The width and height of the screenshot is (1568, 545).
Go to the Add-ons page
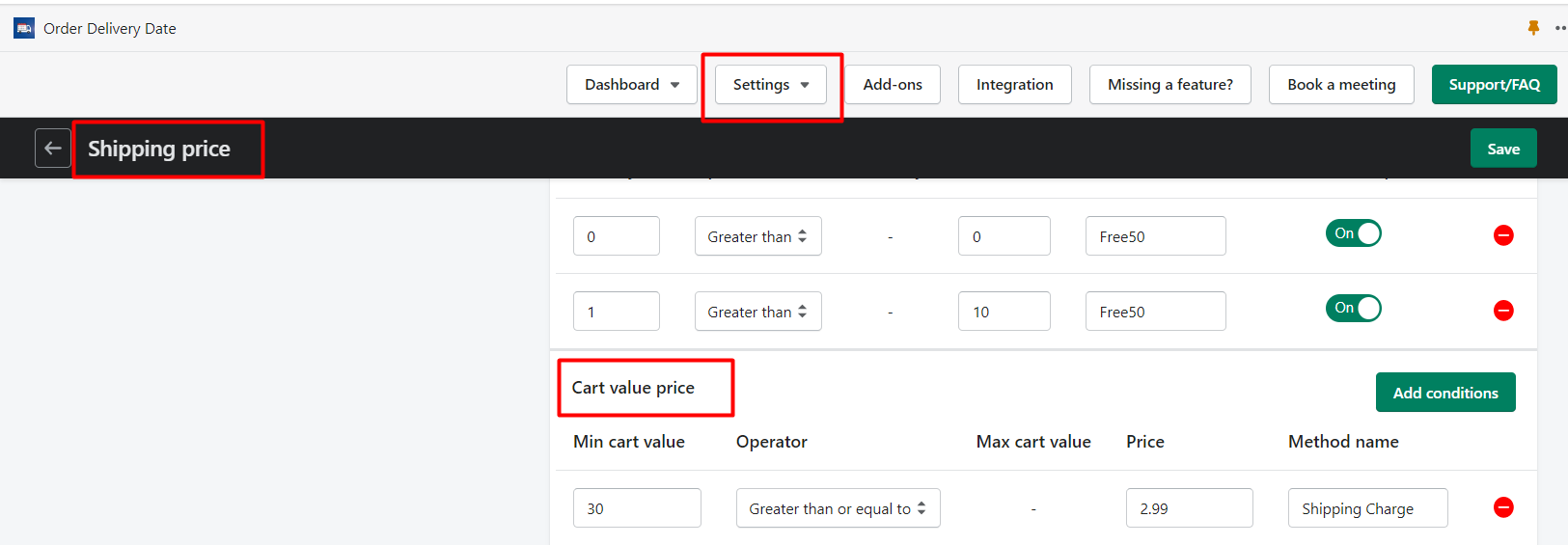point(893,85)
